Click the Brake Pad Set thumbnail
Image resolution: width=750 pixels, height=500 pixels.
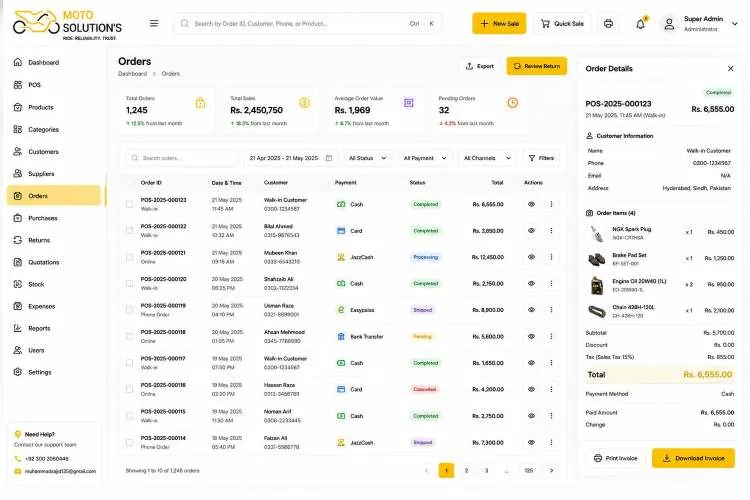[x=596, y=259]
